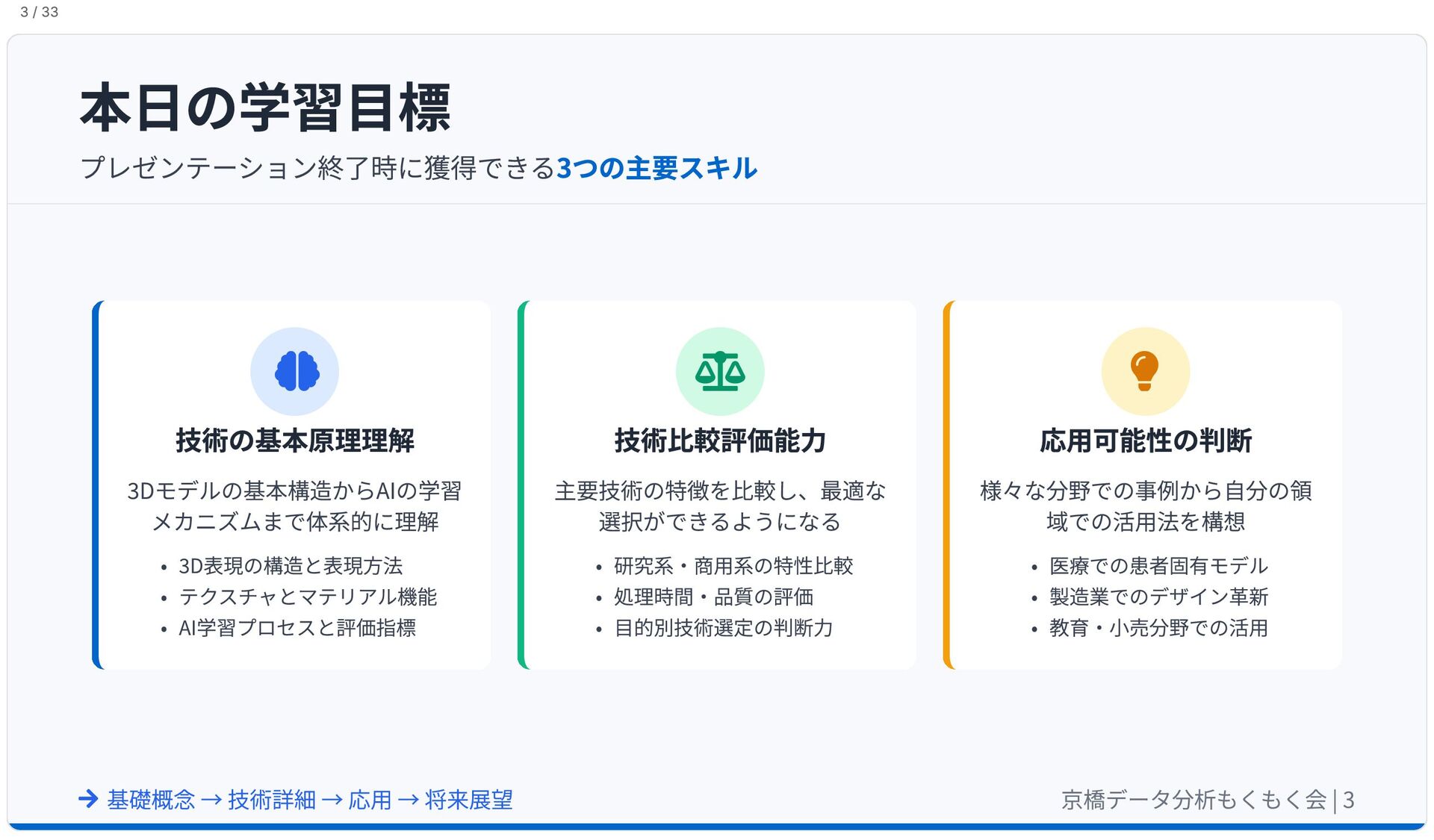Click the highlighted text 3つの主要スキル
This screenshot has width=1434, height=840.
(657, 168)
